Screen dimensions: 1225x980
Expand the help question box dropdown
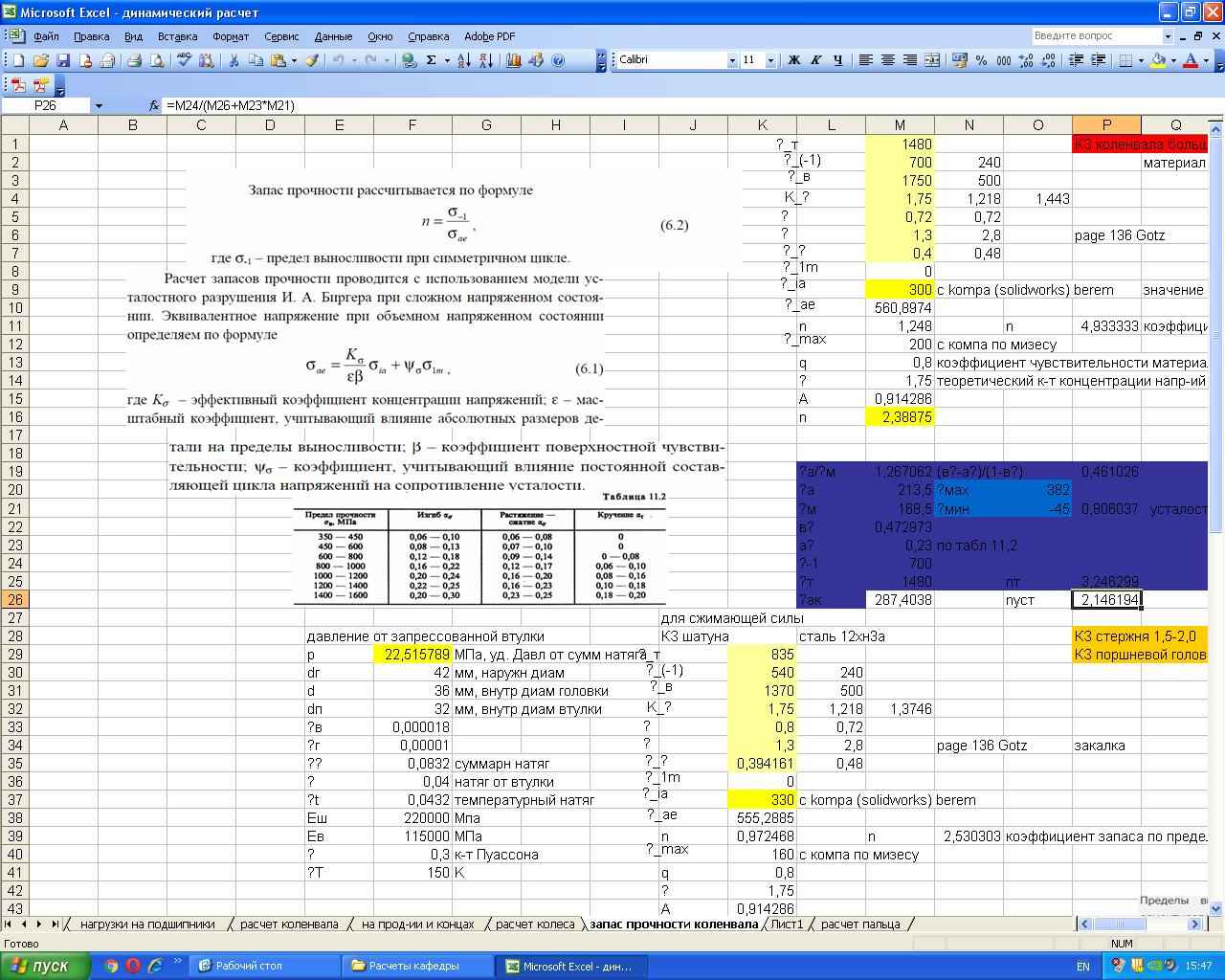tap(1168, 35)
